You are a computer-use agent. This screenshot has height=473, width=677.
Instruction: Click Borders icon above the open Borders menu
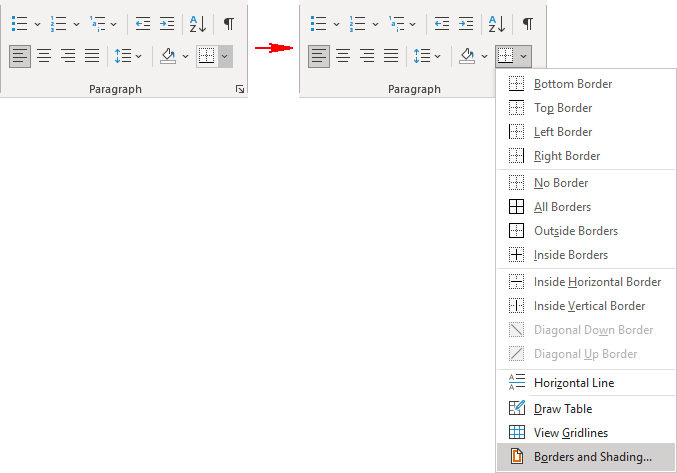[506, 56]
